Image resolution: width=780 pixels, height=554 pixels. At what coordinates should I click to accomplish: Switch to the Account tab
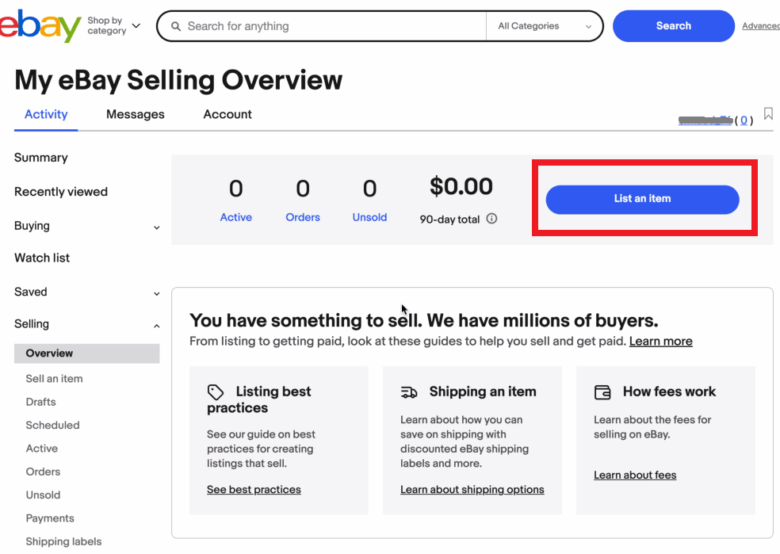[227, 115]
